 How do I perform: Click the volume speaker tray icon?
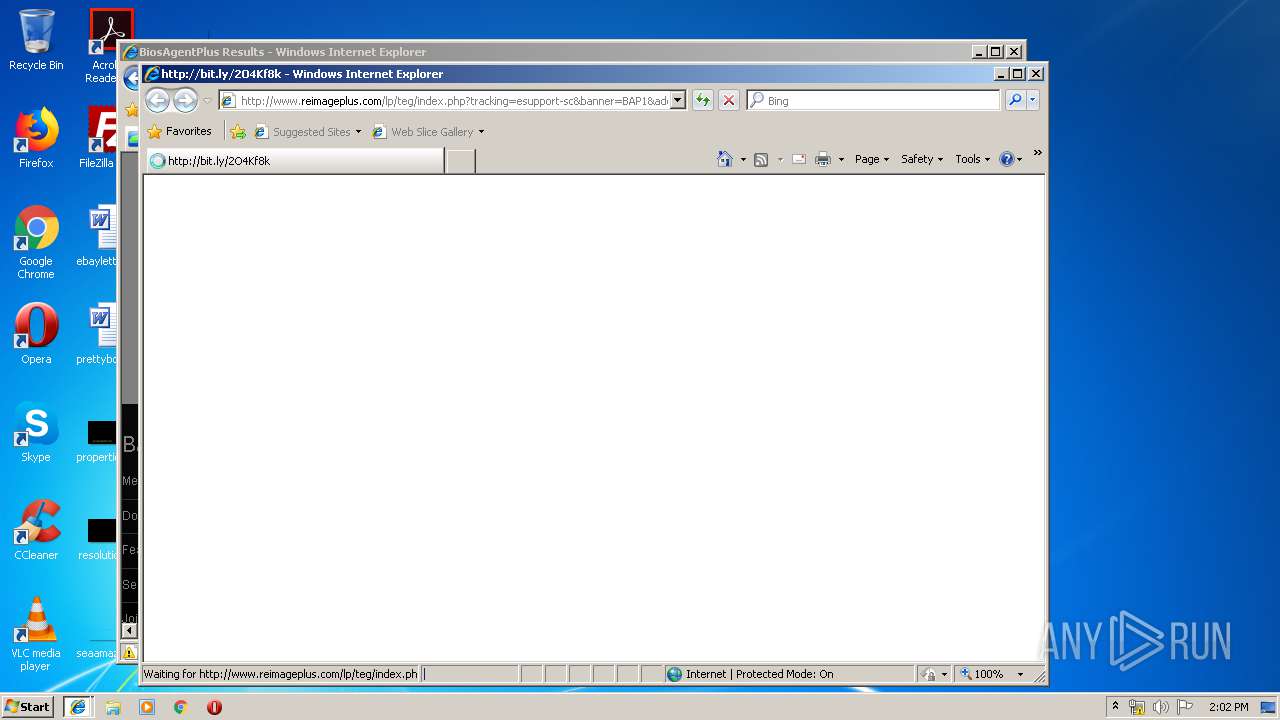[1161, 707]
